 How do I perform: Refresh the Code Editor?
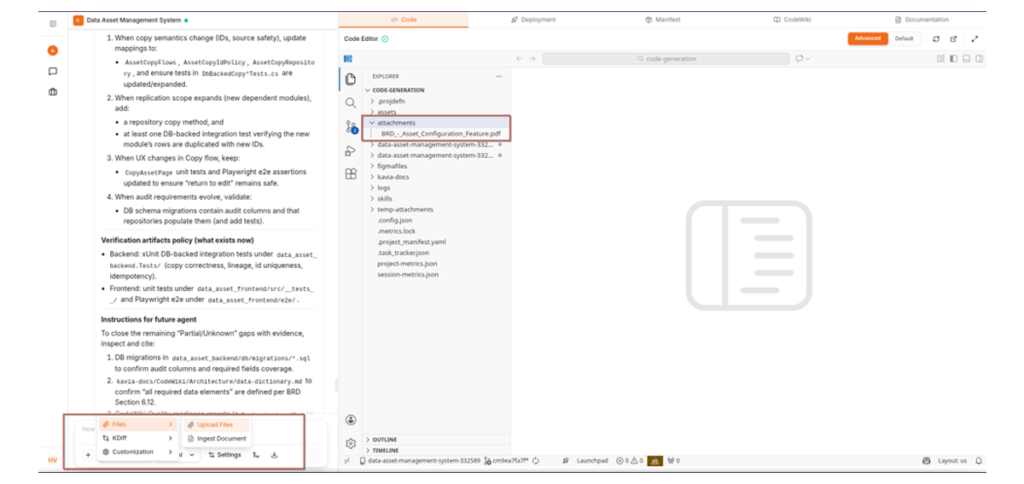[936, 39]
